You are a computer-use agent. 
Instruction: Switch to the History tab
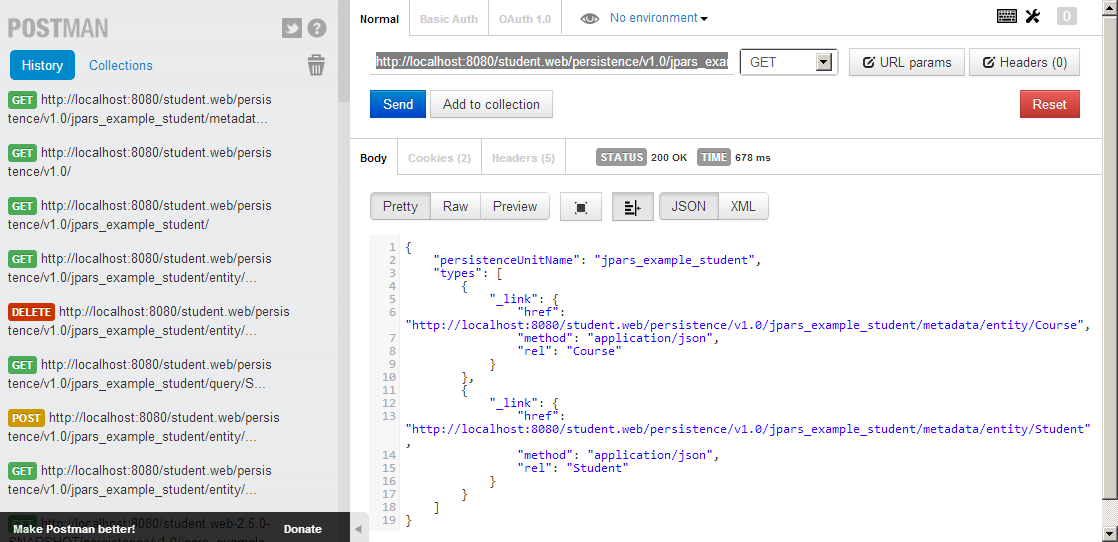coord(42,65)
